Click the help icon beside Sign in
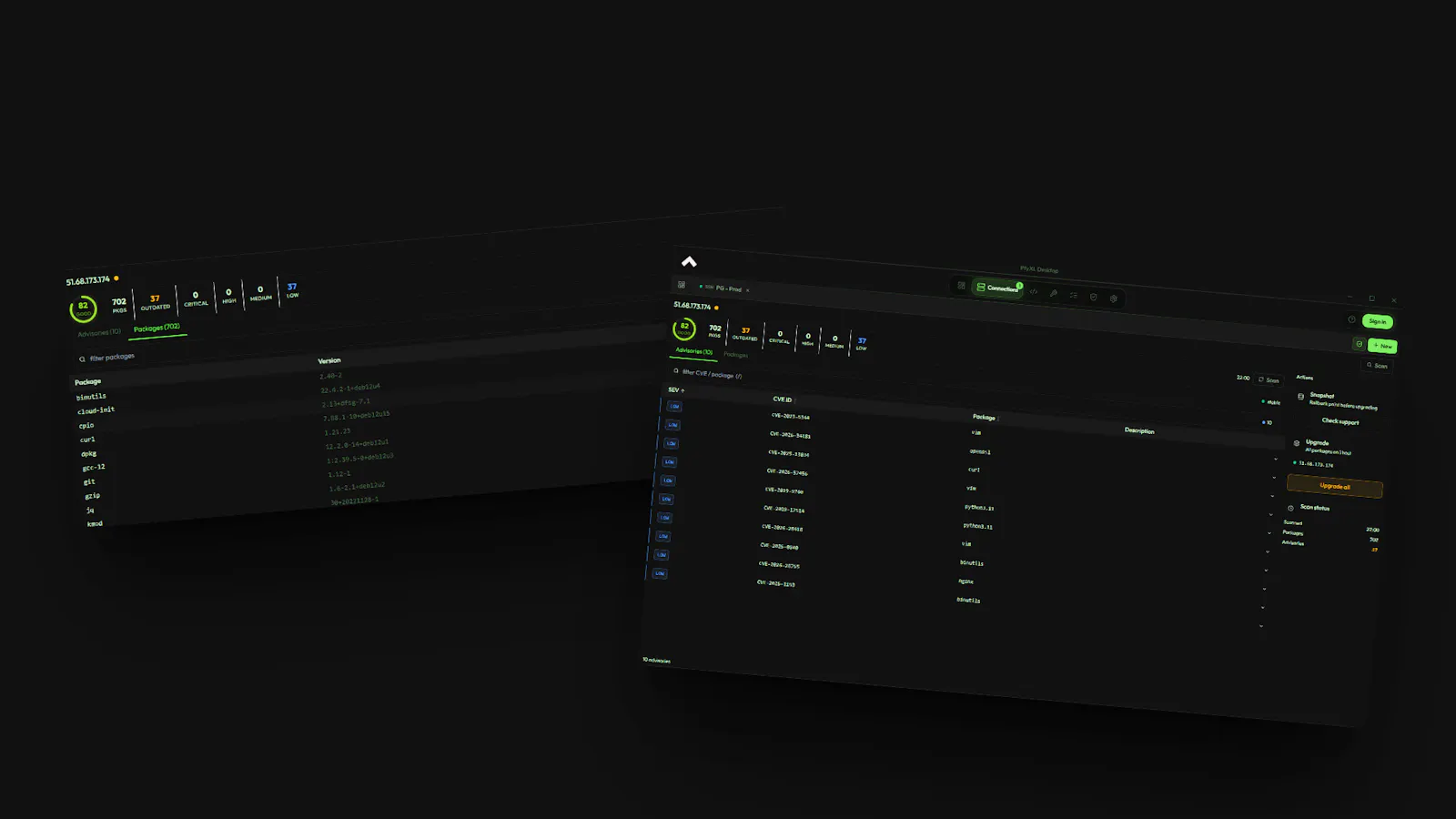Viewport: 1456px width, 819px height. pyautogui.click(x=1351, y=319)
